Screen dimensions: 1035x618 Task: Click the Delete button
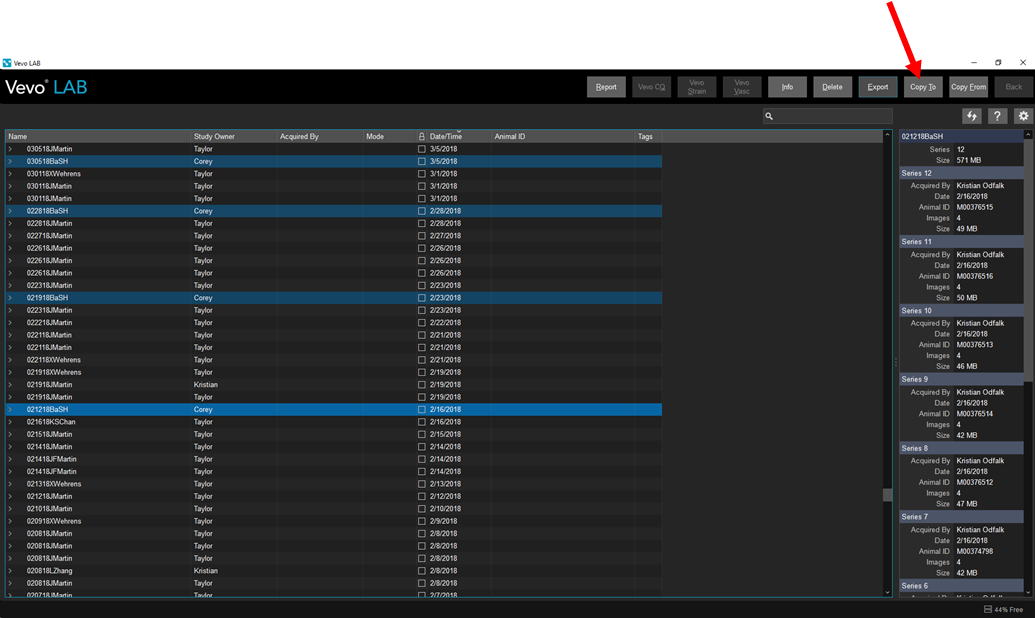[x=832, y=87]
